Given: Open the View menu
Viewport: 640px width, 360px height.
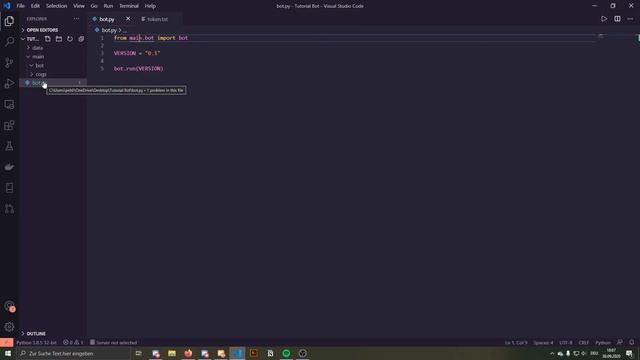Looking at the screenshot, I should (79, 6).
